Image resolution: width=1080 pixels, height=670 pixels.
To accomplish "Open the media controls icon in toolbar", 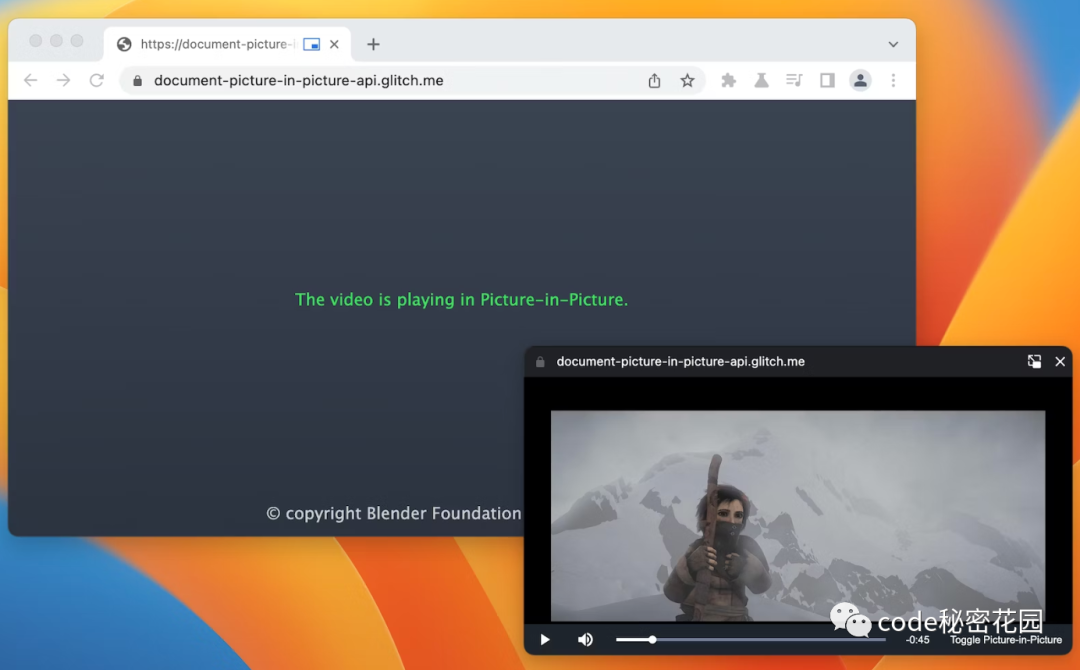I will pyautogui.click(x=794, y=81).
